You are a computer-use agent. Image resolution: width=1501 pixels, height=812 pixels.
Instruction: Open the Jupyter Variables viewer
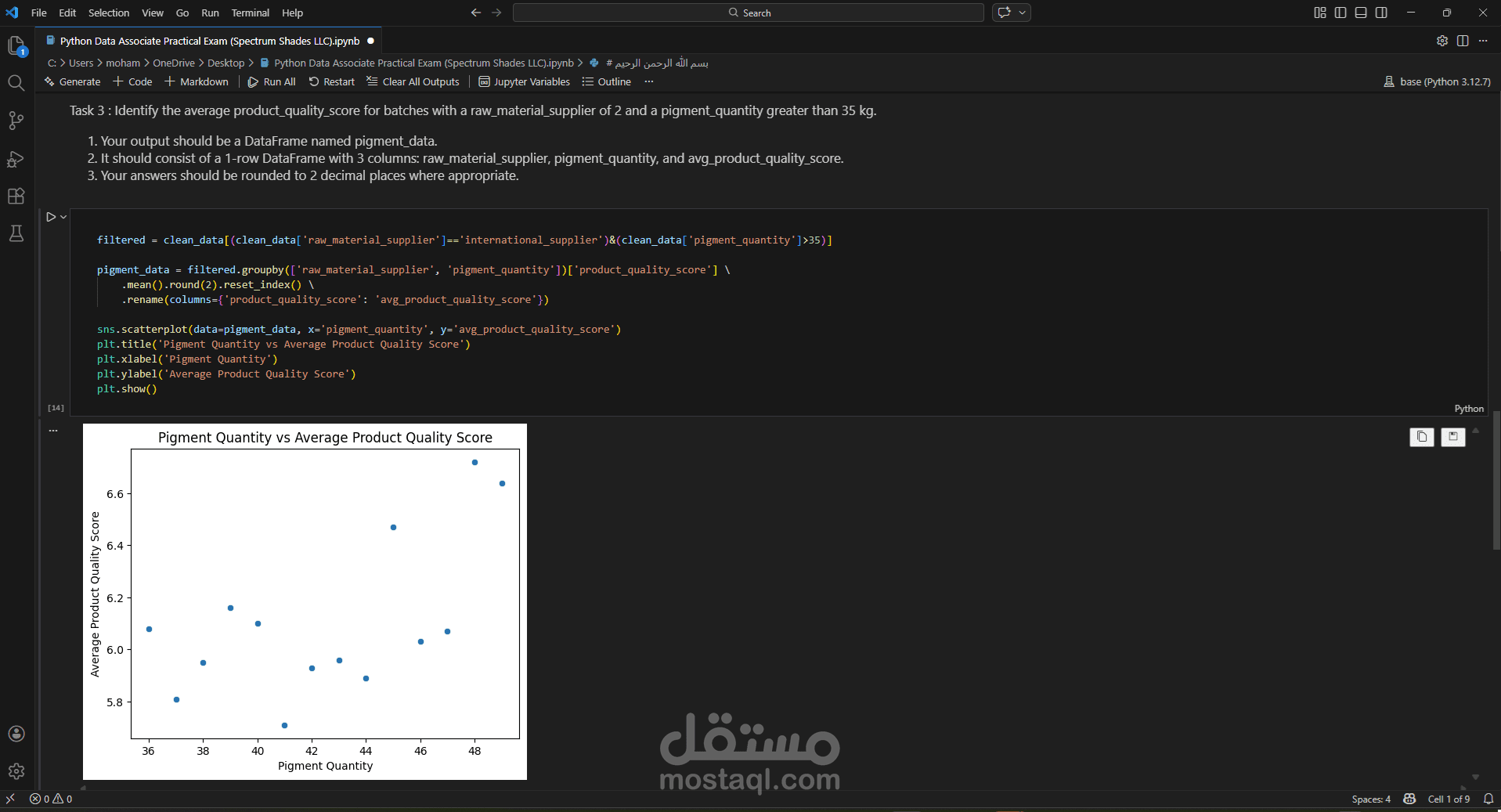pos(523,81)
